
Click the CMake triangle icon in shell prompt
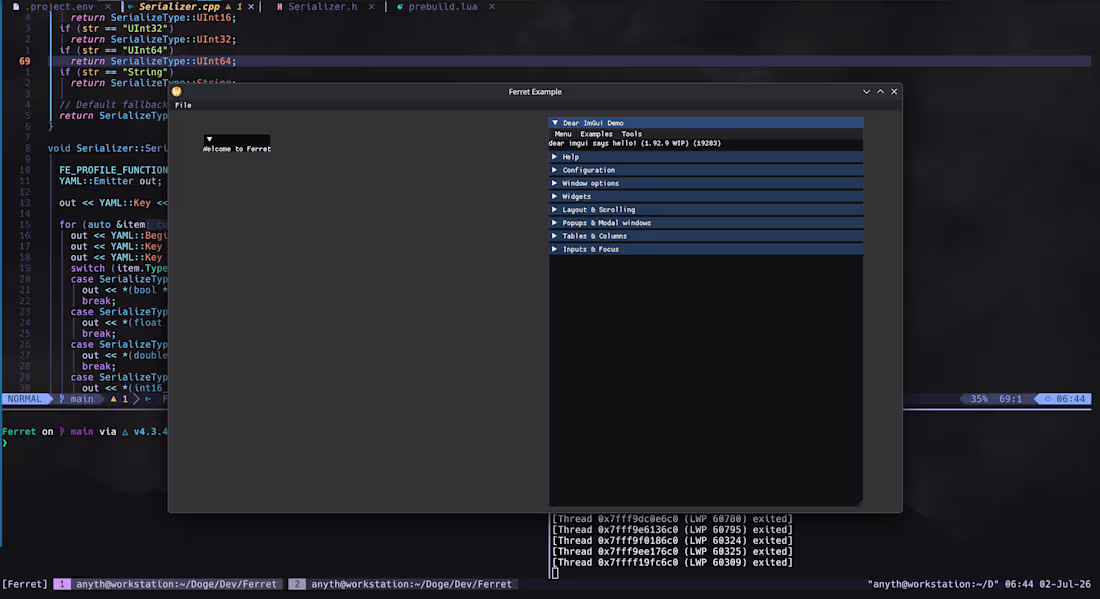tap(125, 432)
